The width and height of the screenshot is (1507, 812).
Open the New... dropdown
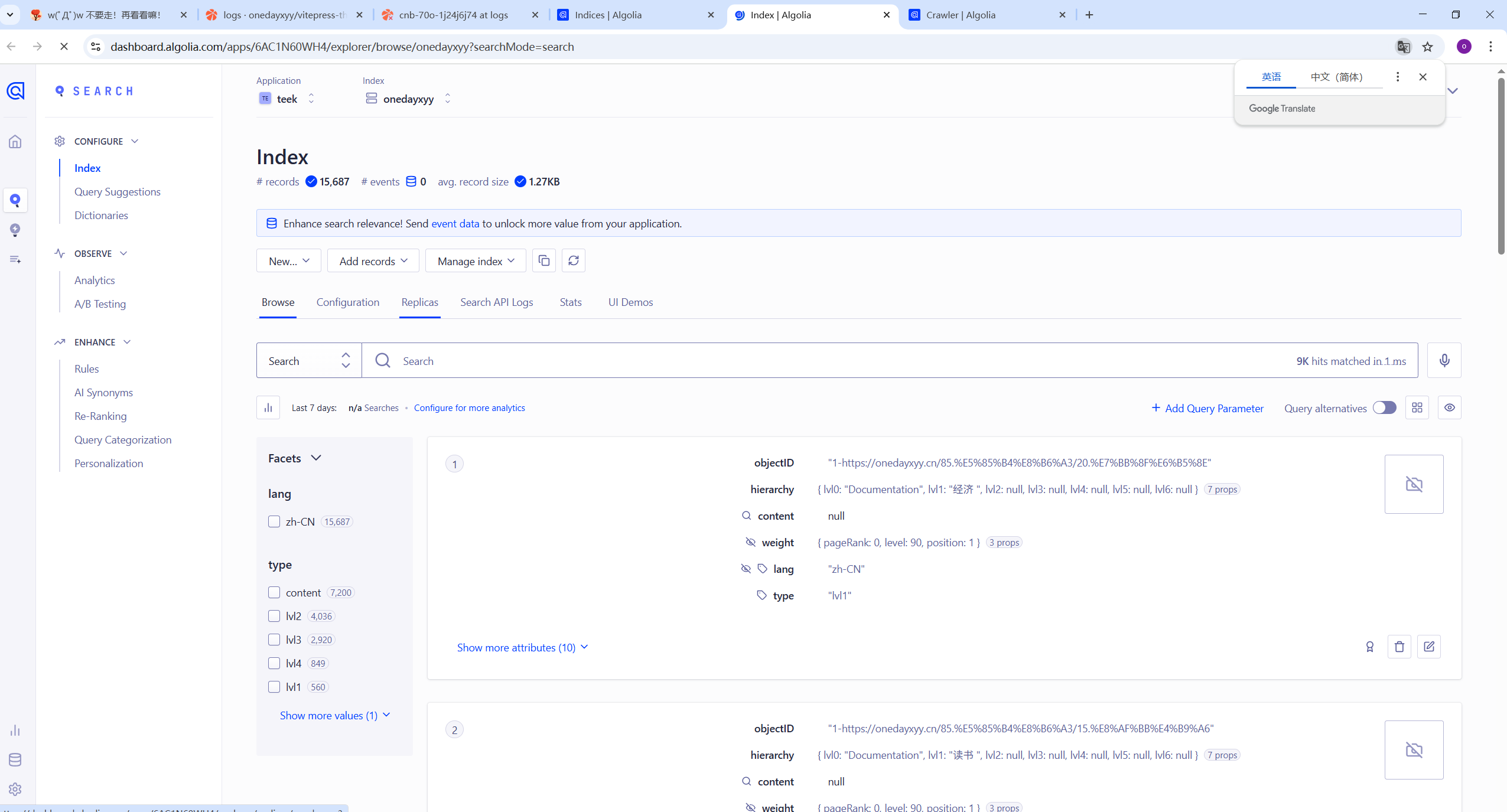tap(288, 260)
